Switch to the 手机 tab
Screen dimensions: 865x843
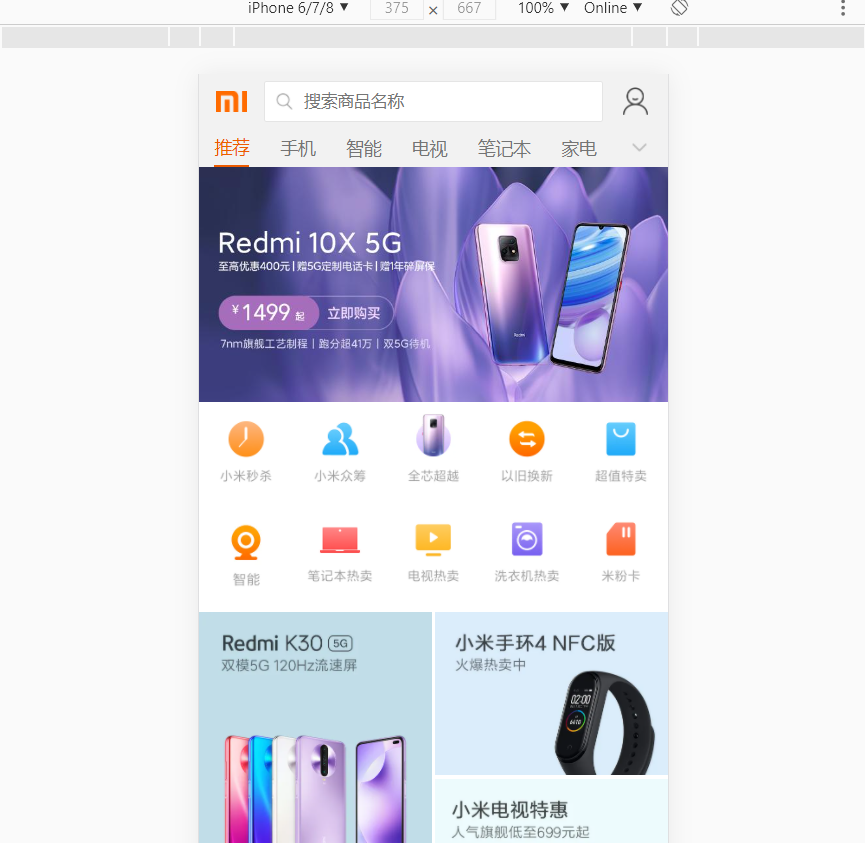click(298, 148)
